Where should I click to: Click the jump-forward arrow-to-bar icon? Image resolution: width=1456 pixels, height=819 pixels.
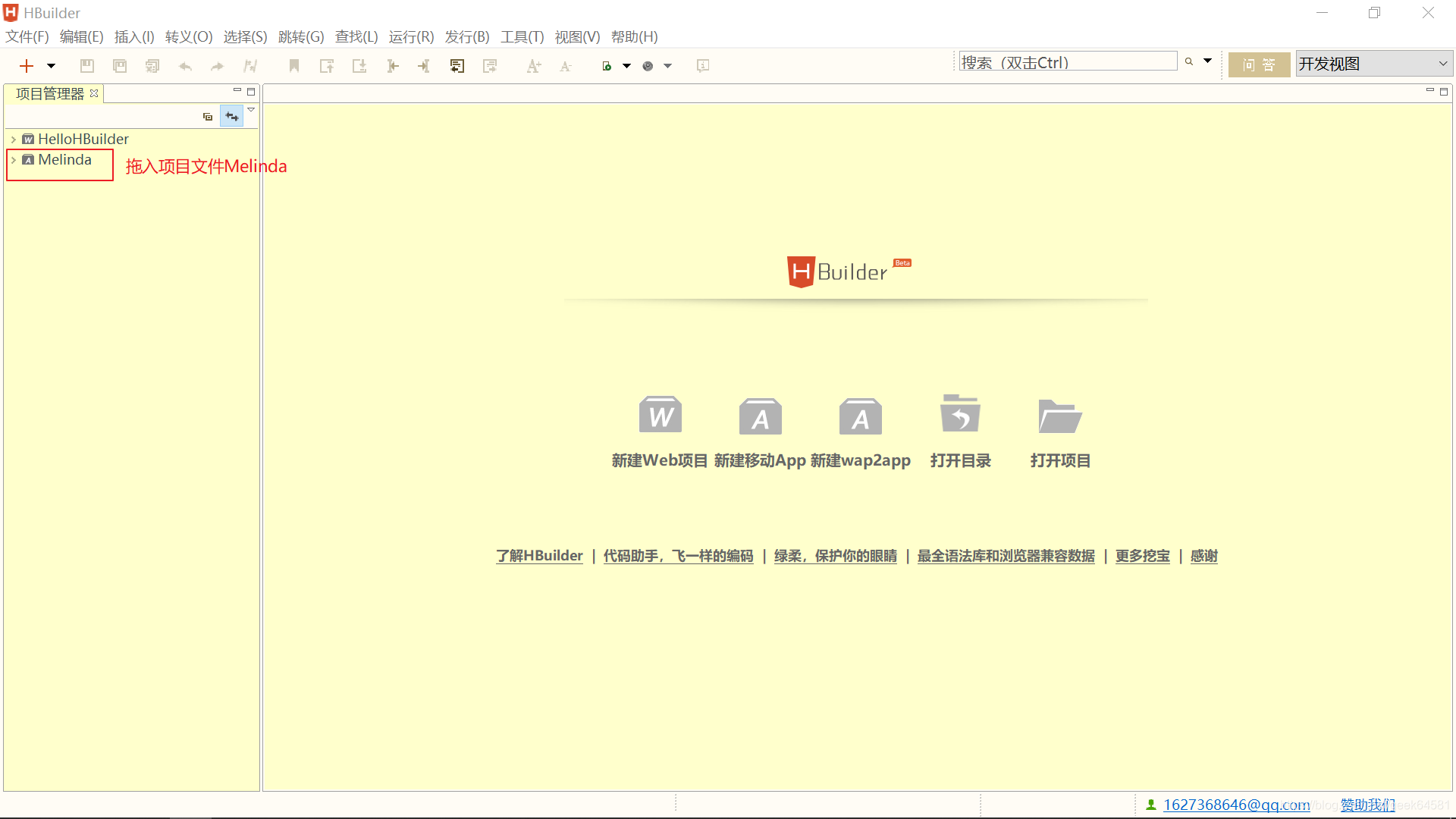(x=424, y=66)
